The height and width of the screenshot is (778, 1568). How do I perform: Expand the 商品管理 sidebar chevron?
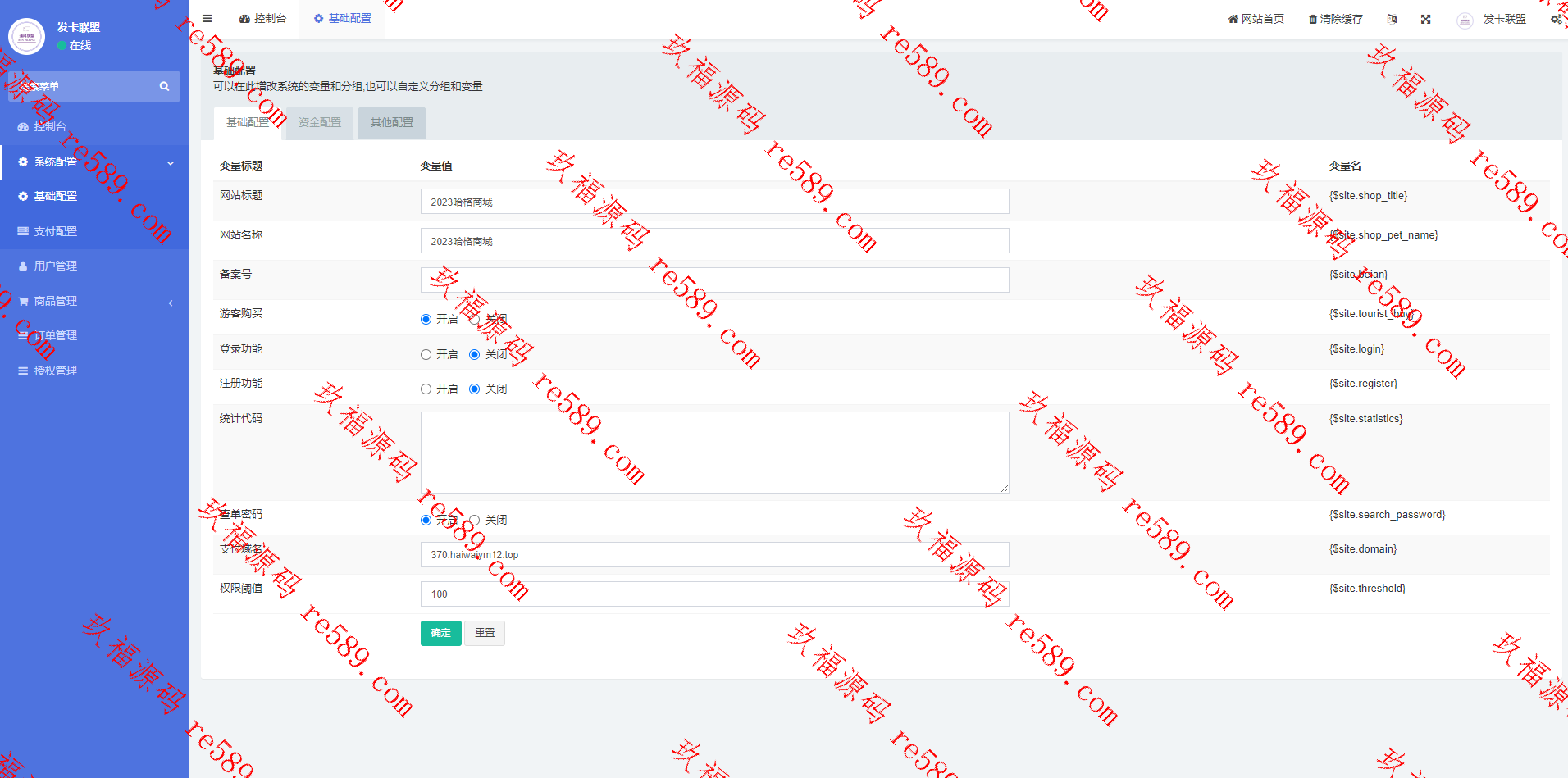[x=171, y=303]
